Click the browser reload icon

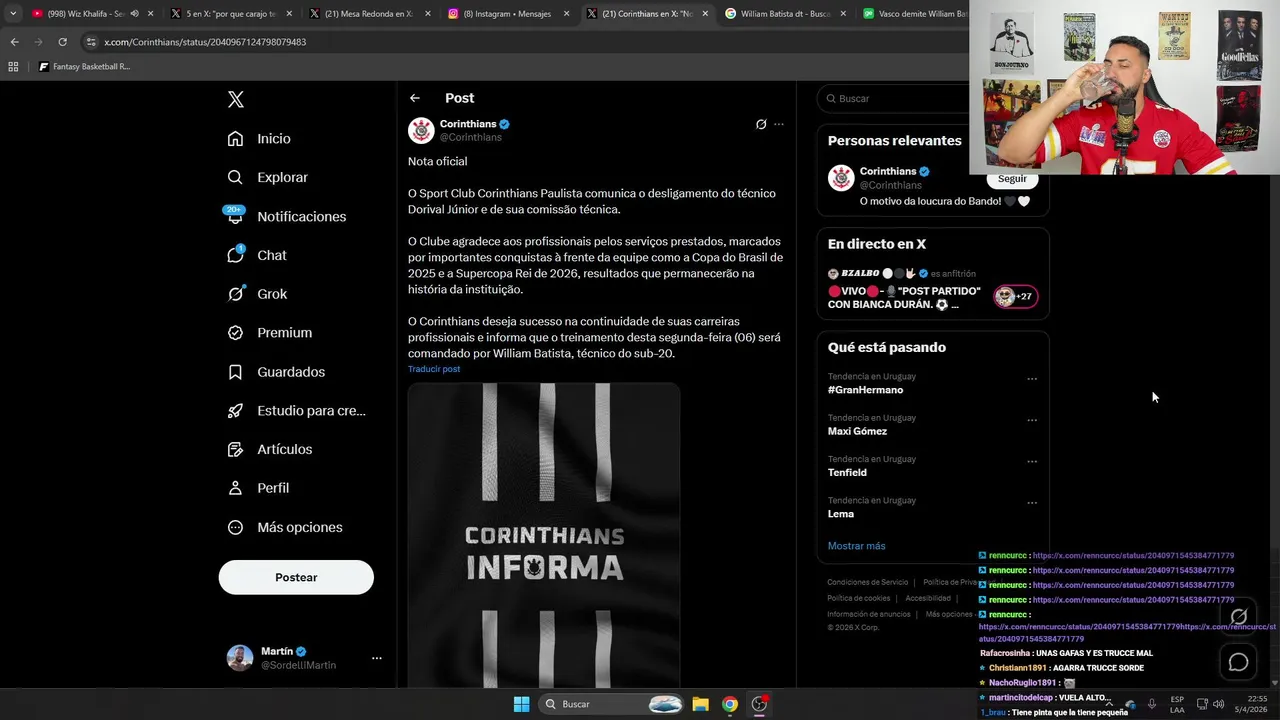62,42
